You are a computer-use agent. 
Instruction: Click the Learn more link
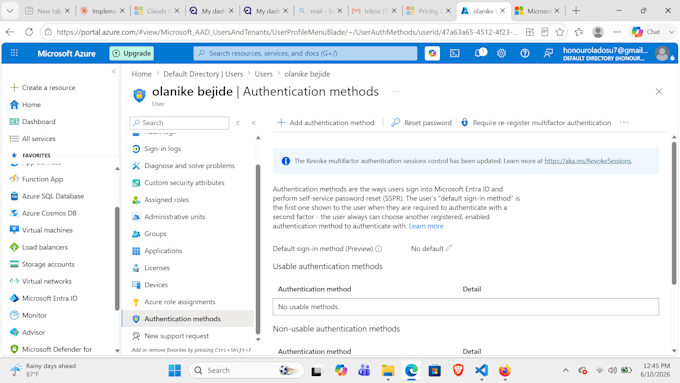pyautogui.click(x=426, y=226)
